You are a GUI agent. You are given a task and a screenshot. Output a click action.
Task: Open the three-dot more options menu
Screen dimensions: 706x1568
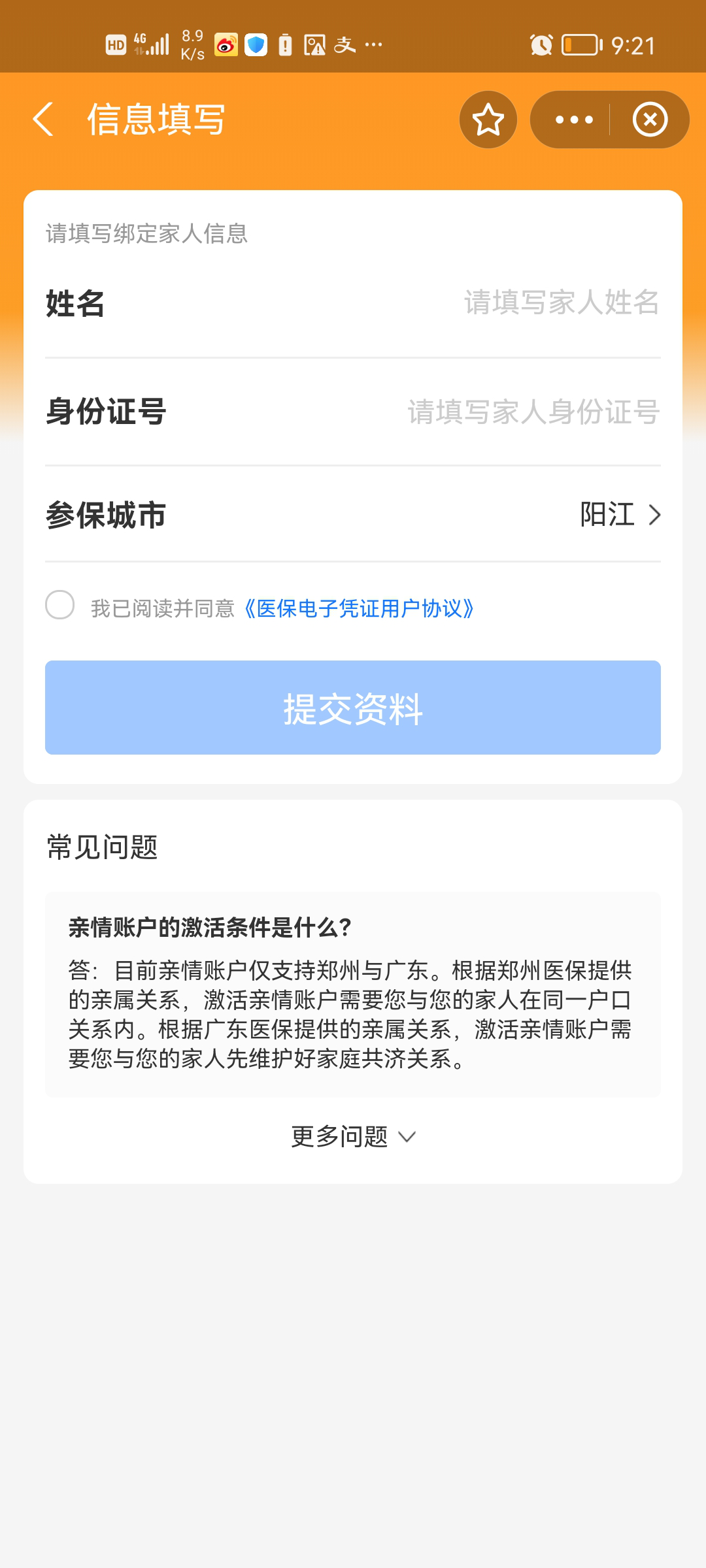574,120
